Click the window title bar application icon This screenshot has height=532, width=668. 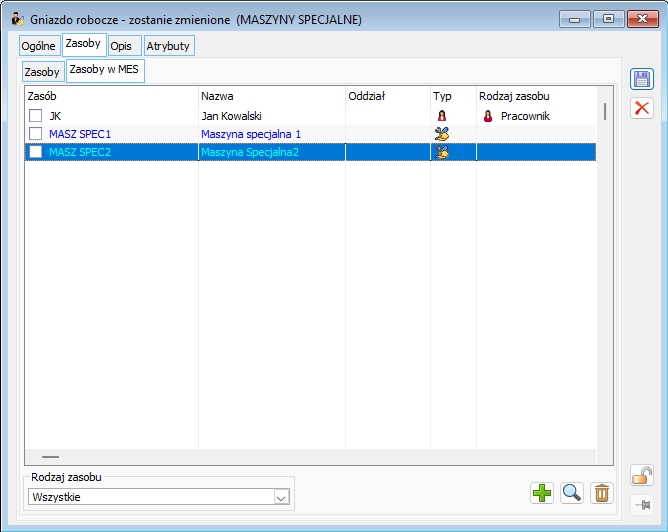17,19
